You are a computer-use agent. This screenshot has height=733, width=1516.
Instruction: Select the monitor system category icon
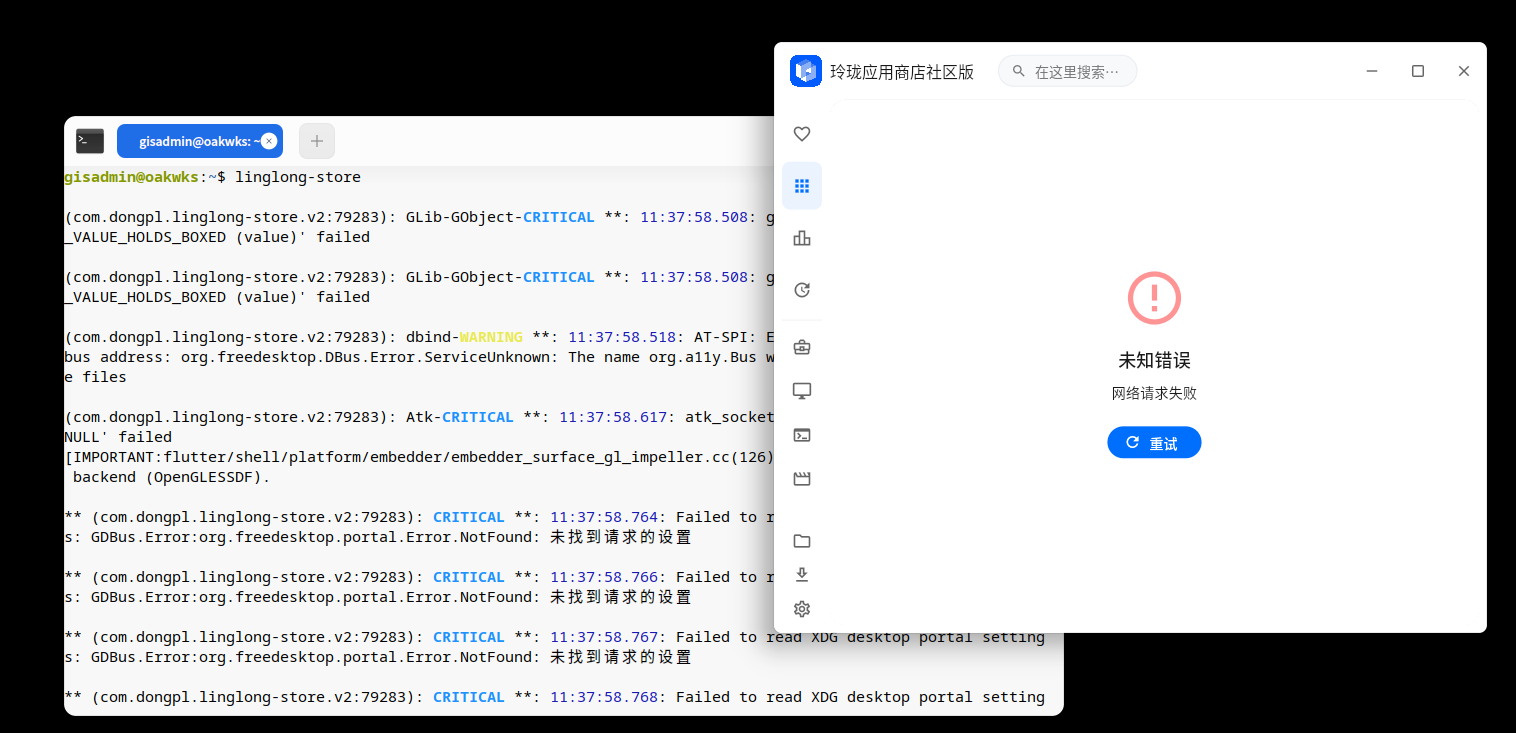801,391
